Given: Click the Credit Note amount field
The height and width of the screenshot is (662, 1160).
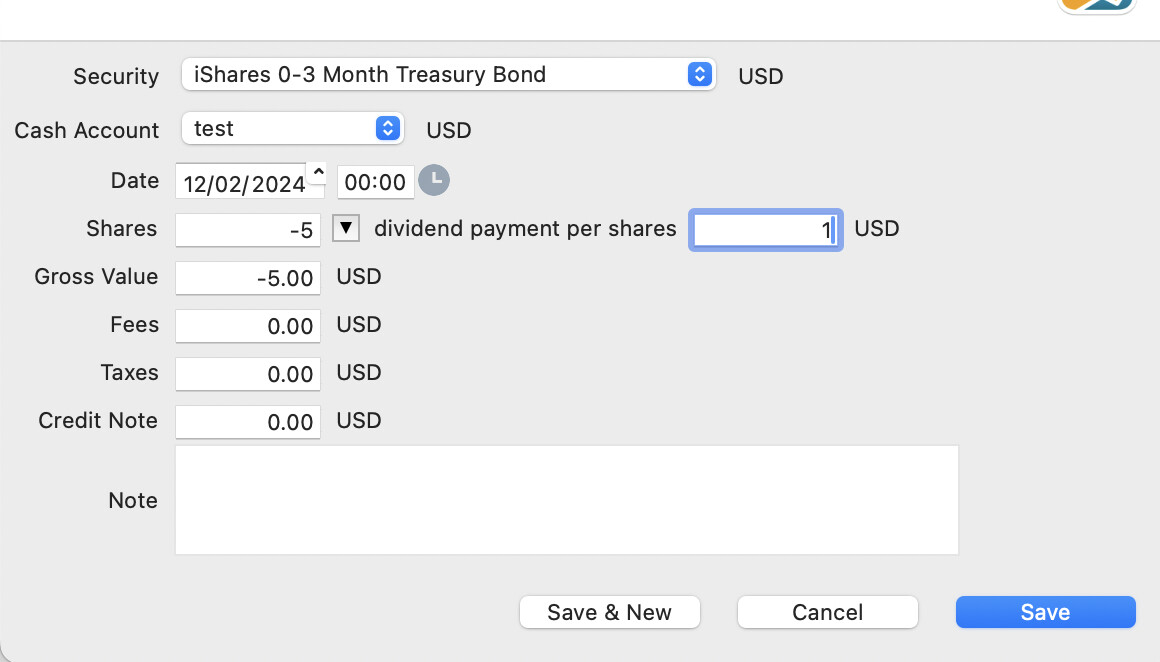Looking at the screenshot, I should pos(248,422).
